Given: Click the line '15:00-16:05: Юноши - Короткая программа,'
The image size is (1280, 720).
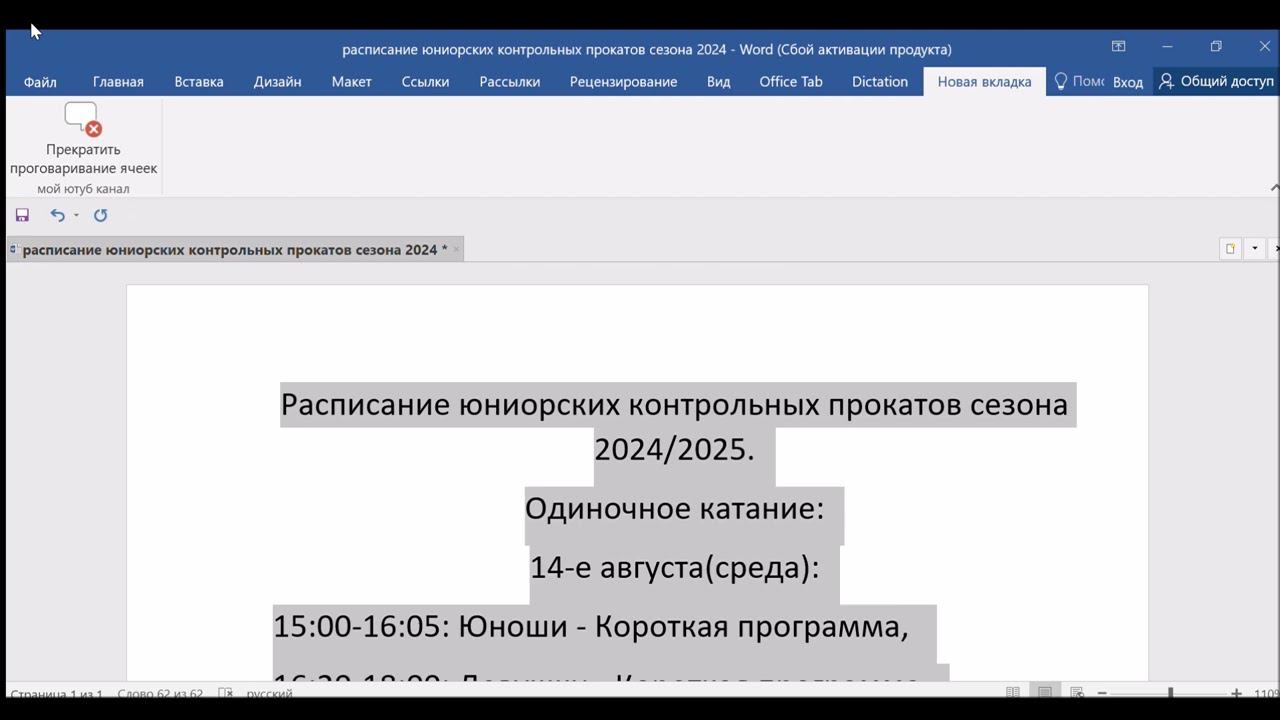Looking at the screenshot, I should [591, 626].
